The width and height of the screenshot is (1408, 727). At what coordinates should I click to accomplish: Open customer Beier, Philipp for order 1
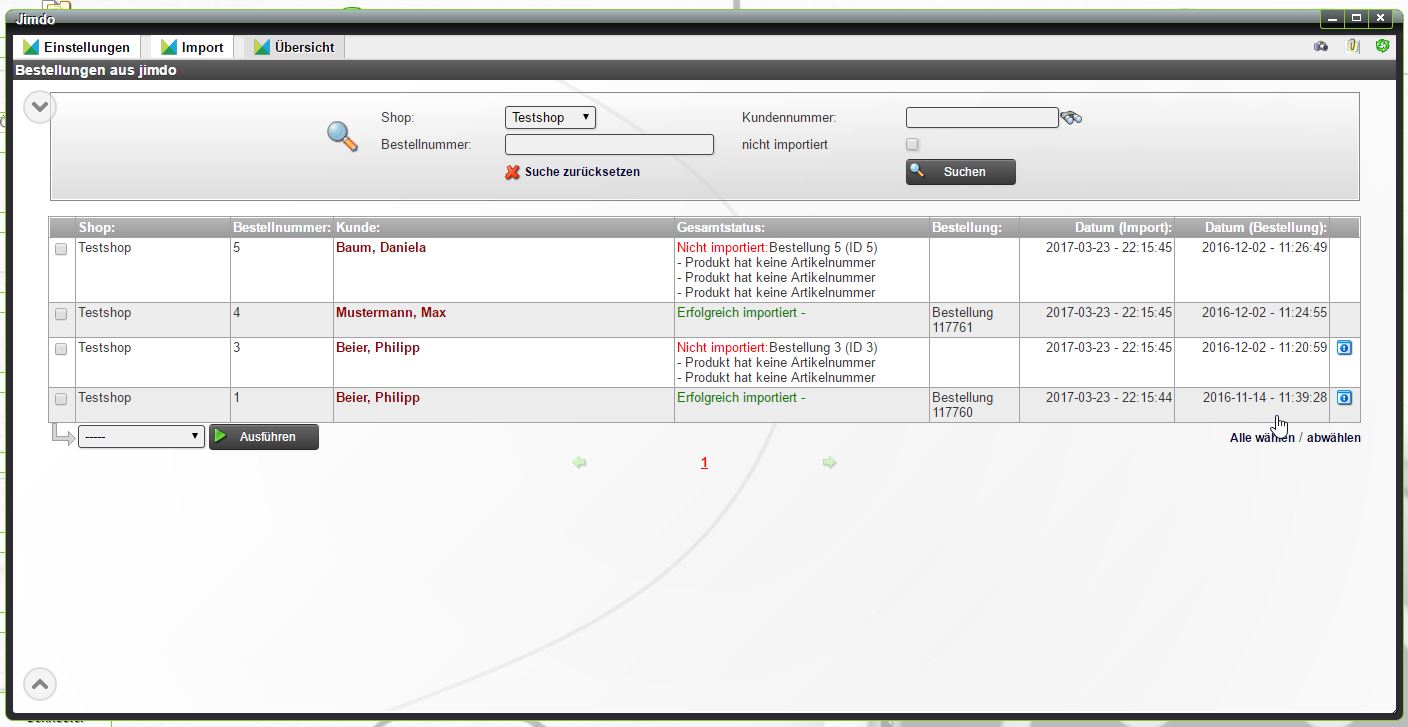click(378, 398)
